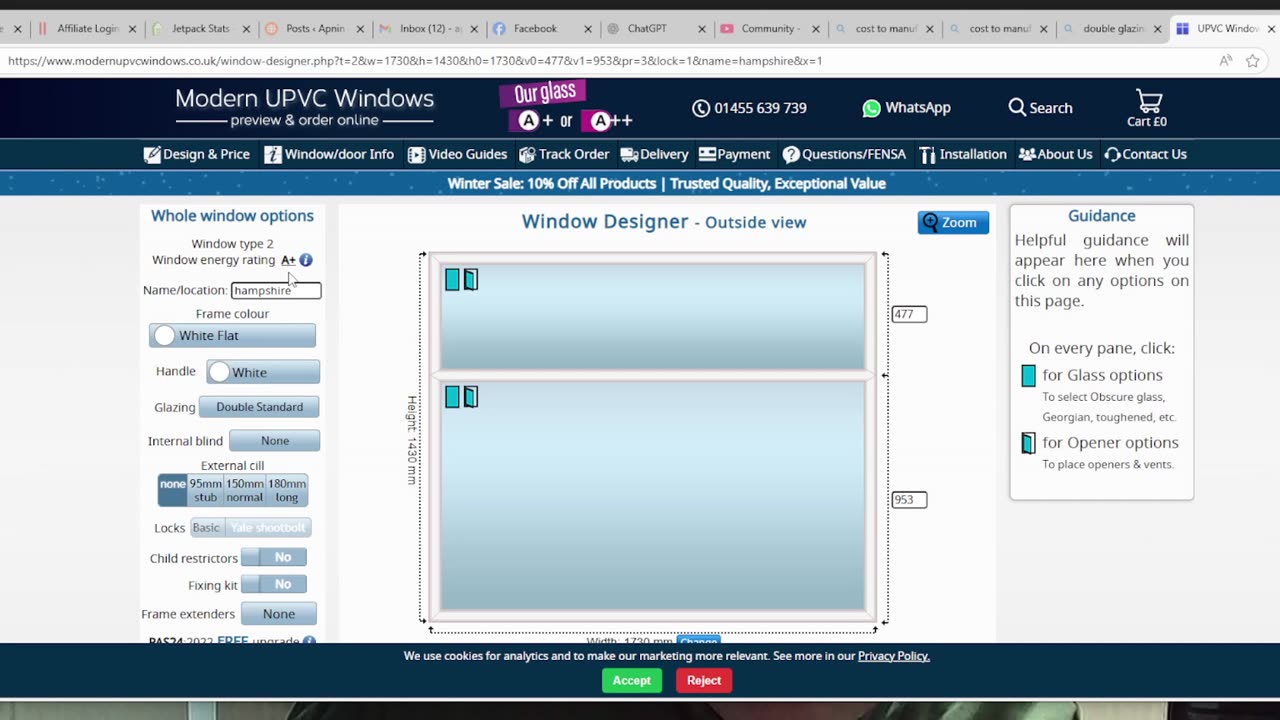1280x720 pixels.
Task: Open Glazing Double Standard dropdown
Action: pos(259,407)
